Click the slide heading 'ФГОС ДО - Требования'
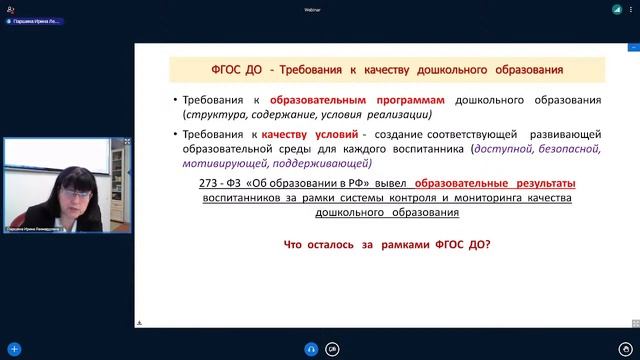The height and width of the screenshot is (360, 640). pos(387,70)
